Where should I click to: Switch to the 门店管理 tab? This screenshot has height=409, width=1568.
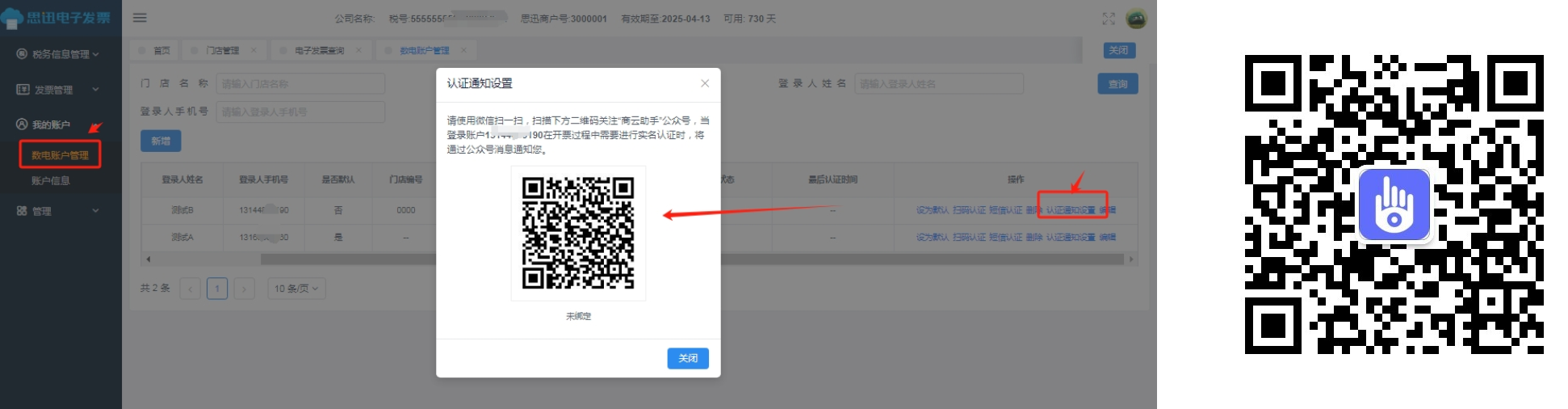tap(222, 50)
